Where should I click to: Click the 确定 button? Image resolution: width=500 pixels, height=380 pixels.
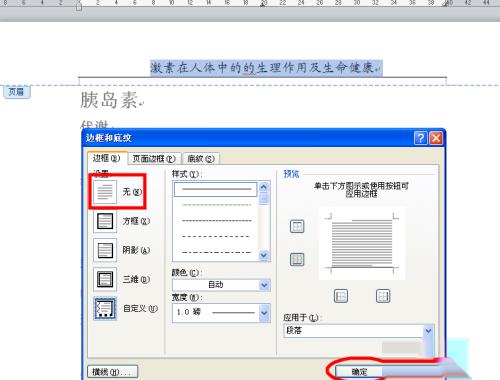click(359, 371)
